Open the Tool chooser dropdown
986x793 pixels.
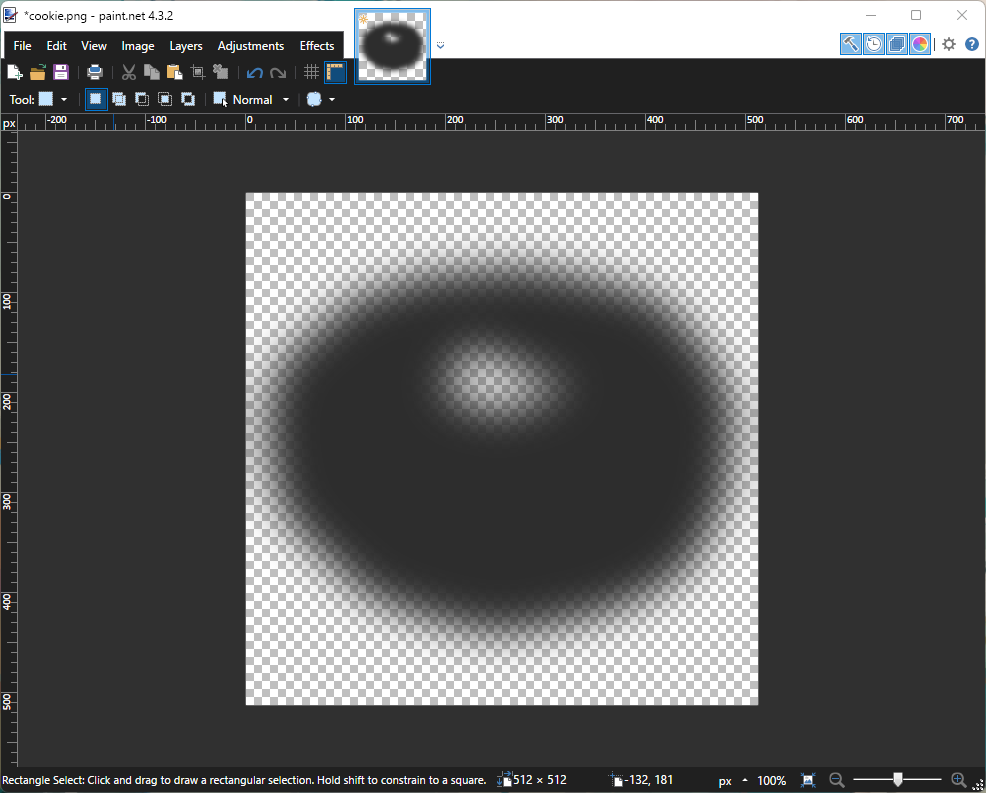tap(53, 99)
